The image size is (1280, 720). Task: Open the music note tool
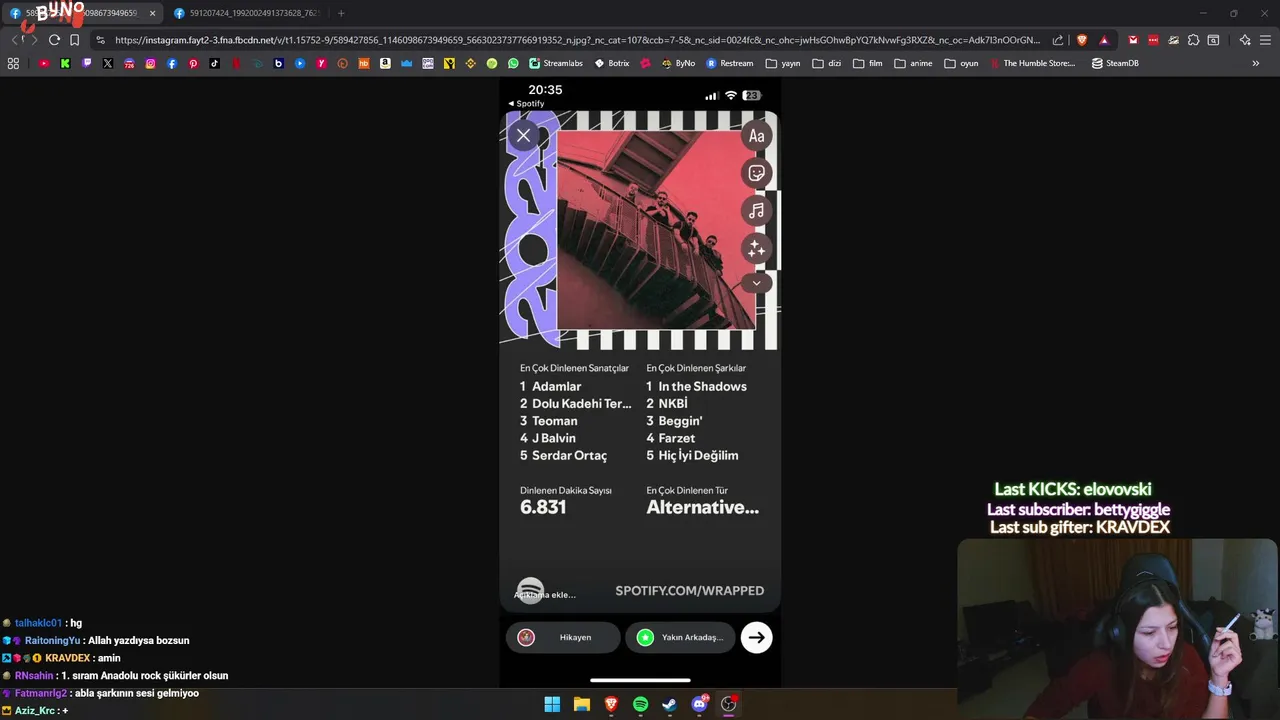pyautogui.click(x=757, y=211)
